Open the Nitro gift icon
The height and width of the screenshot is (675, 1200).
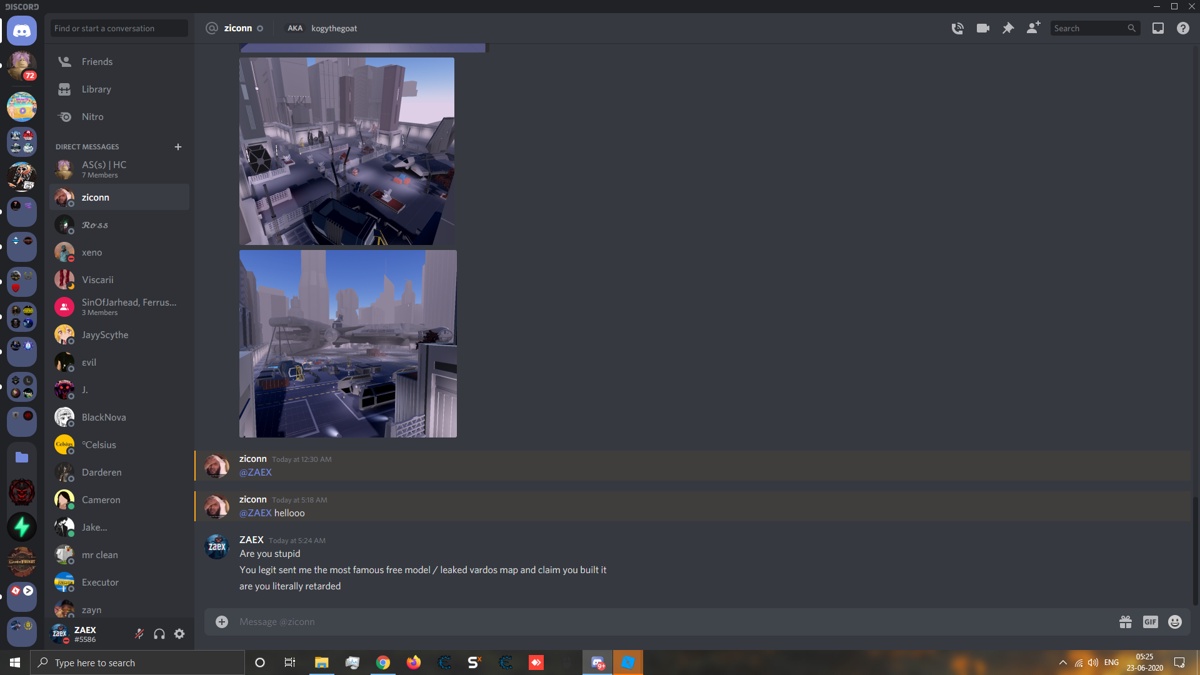[1125, 622]
